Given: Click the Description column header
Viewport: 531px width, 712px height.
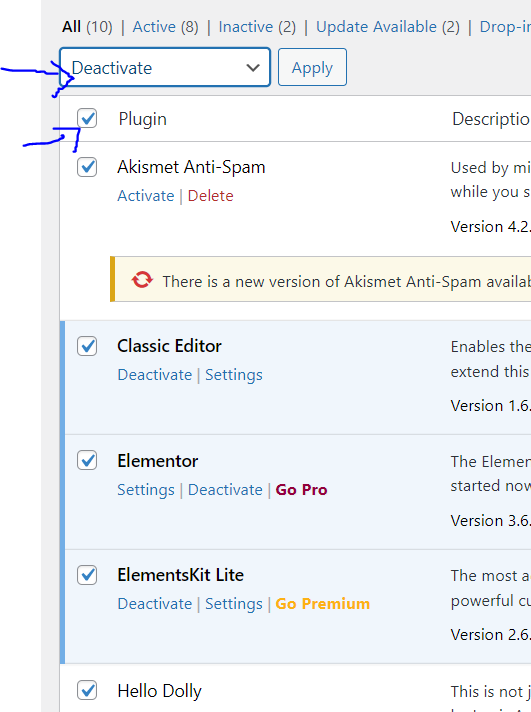Looking at the screenshot, I should pos(491,119).
